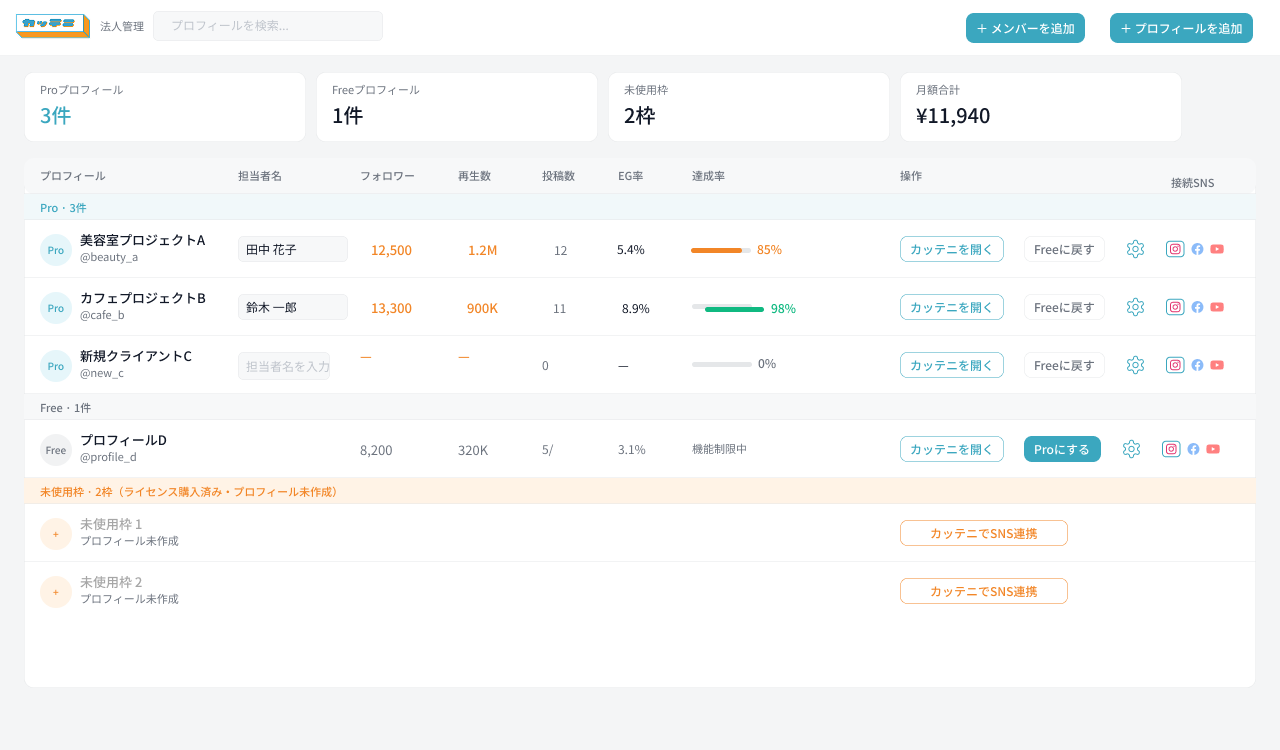Open カッテニ for 美容室プロジェクトA

952,249
